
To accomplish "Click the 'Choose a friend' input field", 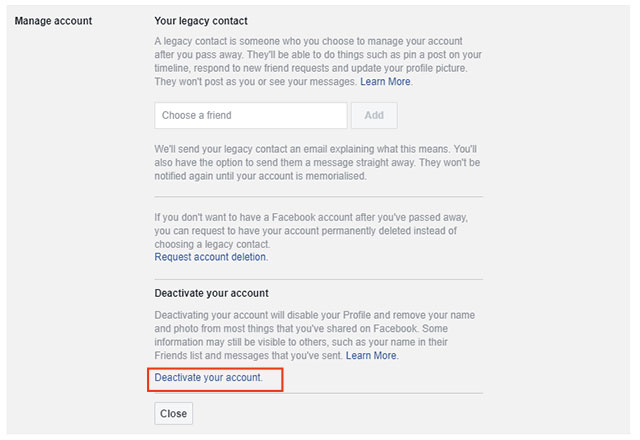I will pyautogui.click(x=251, y=116).
